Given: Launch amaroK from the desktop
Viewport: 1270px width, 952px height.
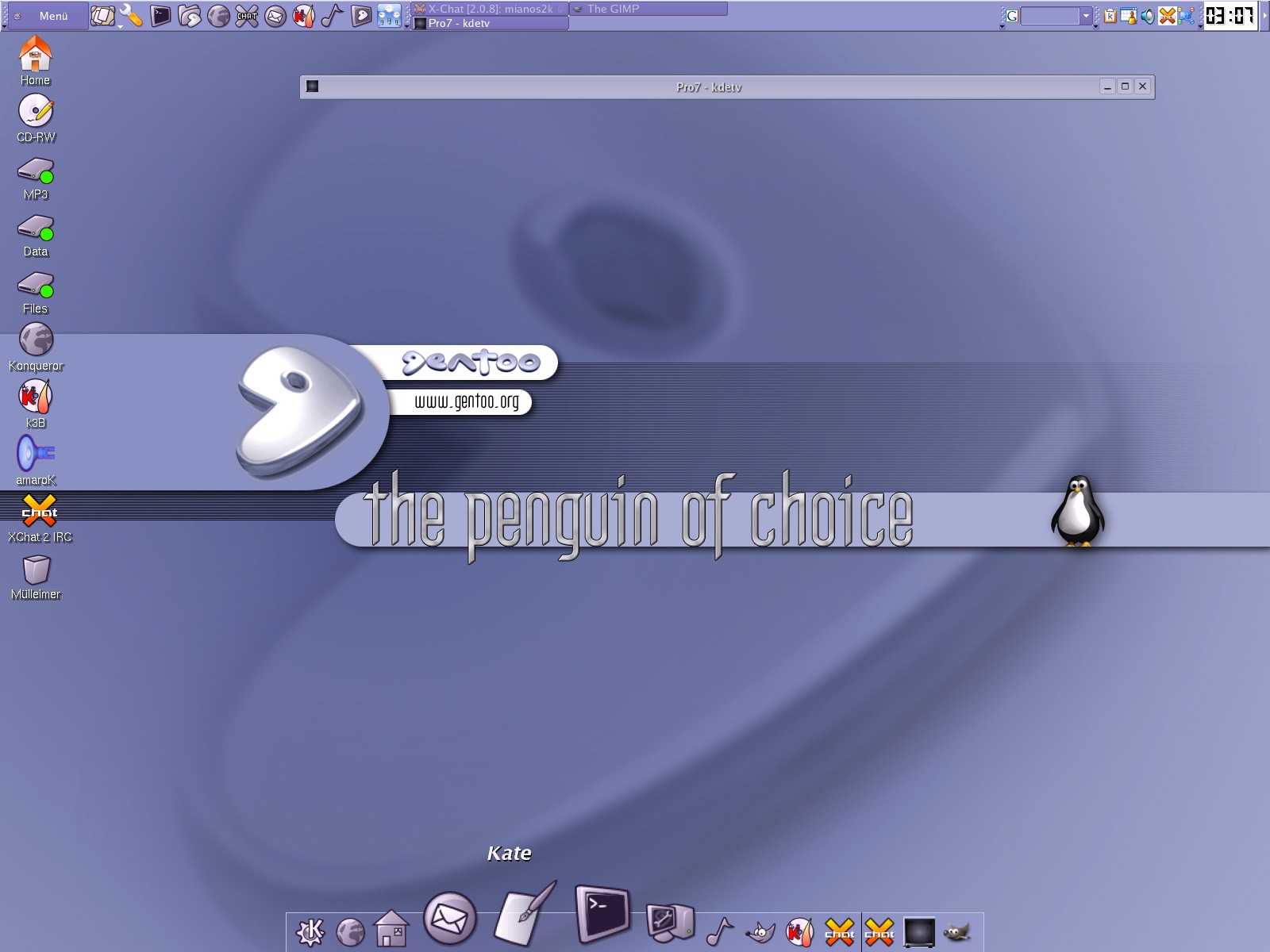Looking at the screenshot, I should click(36, 460).
